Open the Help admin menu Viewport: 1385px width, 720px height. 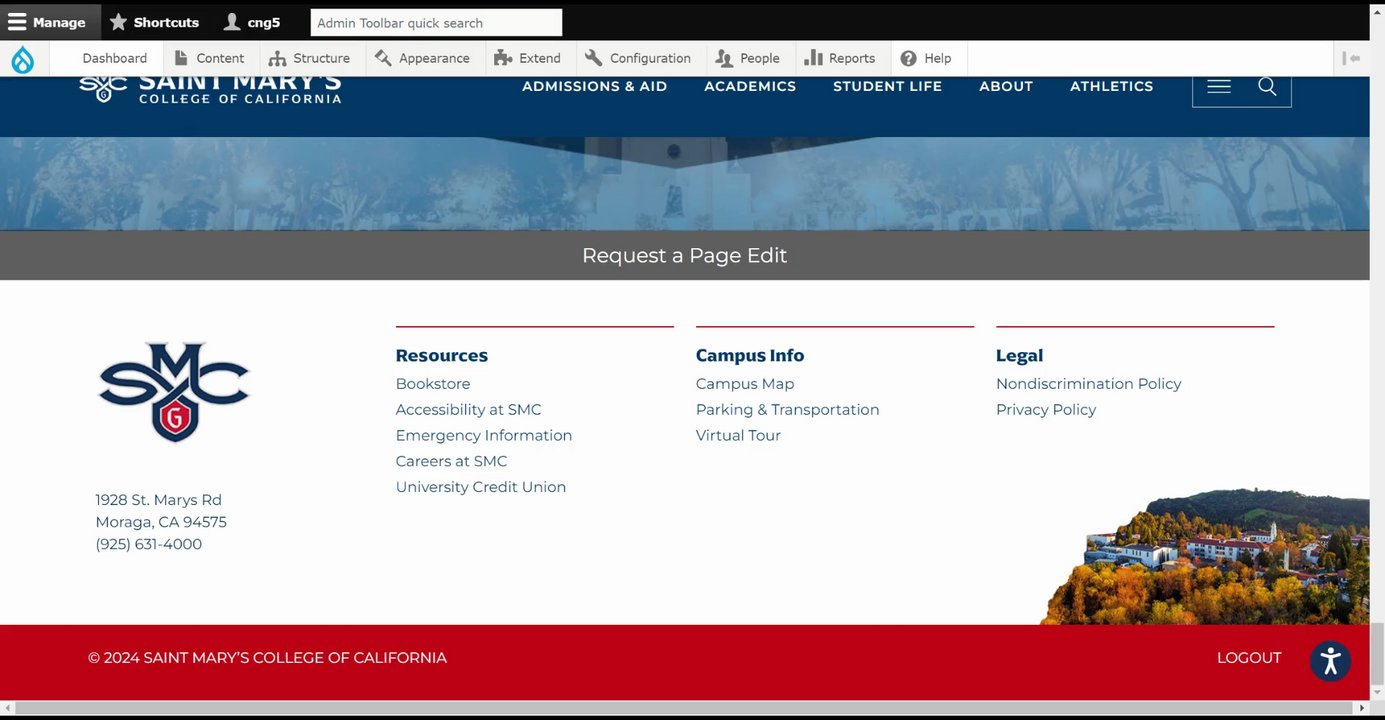[x=926, y=58]
